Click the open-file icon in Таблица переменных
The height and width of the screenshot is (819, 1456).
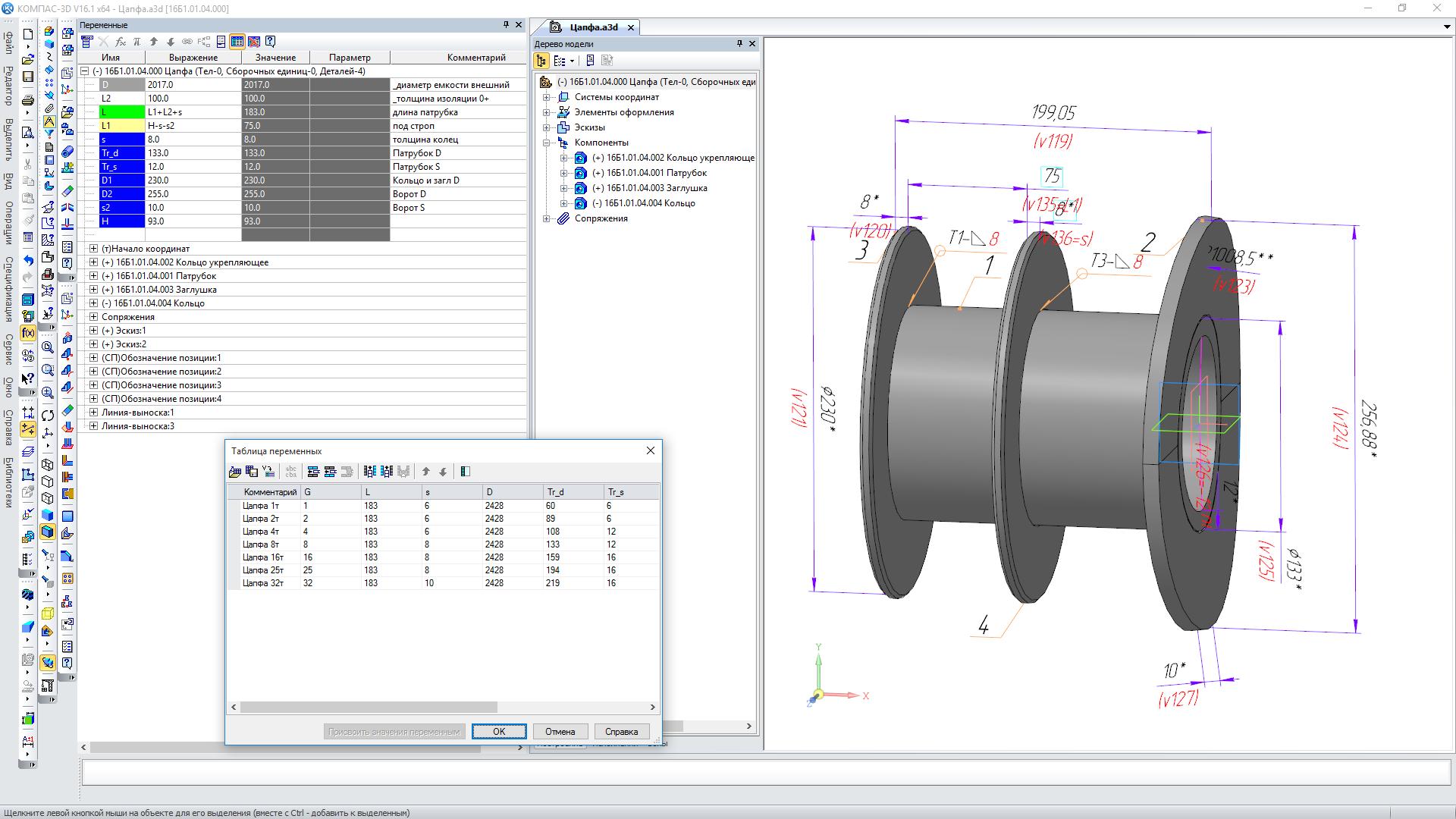[235, 472]
